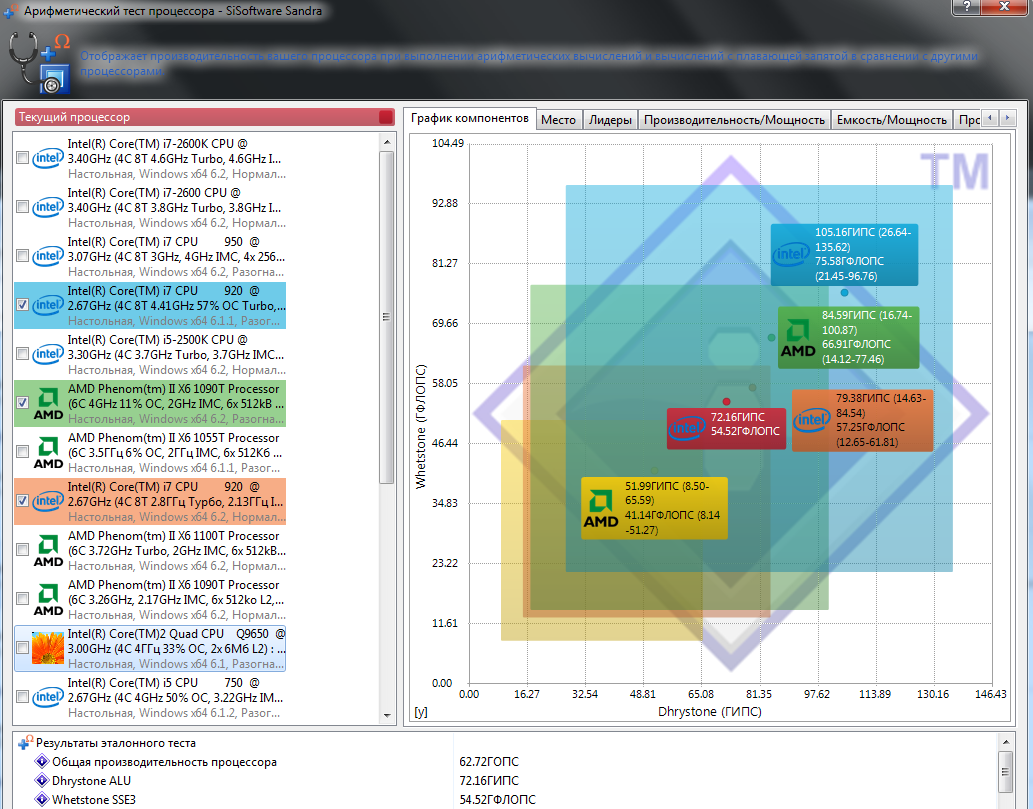Click the [y] button under the chart

pyautogui.click(x=421, y=711)
